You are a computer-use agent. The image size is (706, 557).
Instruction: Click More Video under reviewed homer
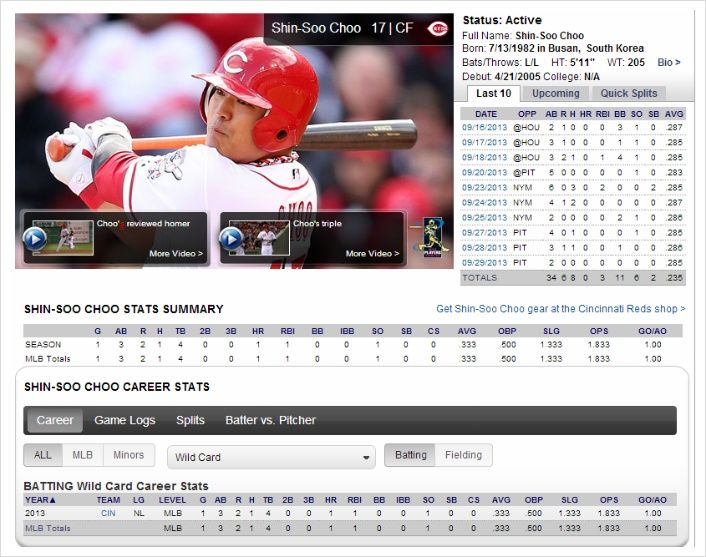176,254
